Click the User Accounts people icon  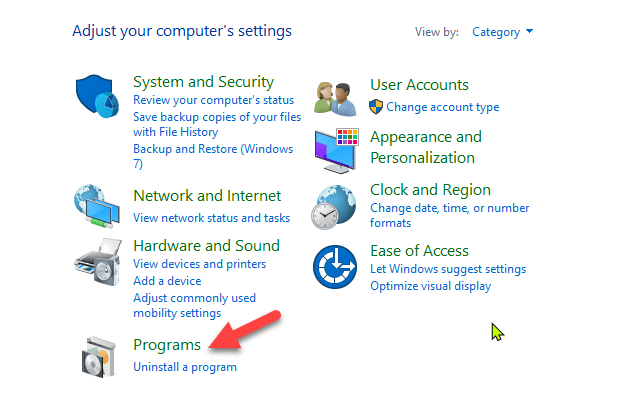(337, 97)
